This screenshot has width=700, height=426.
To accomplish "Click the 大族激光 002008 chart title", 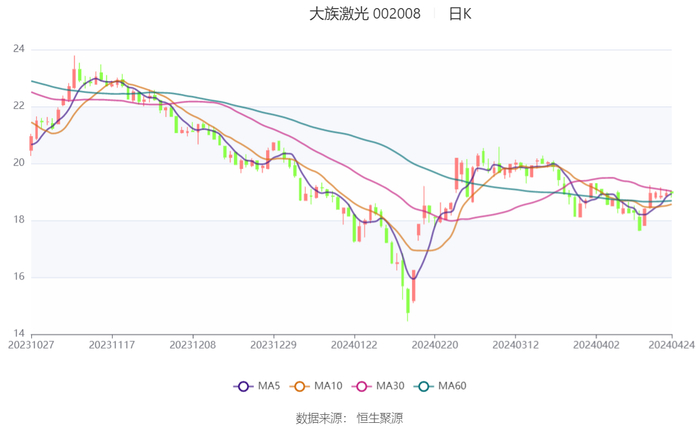I will pos(364,14).
